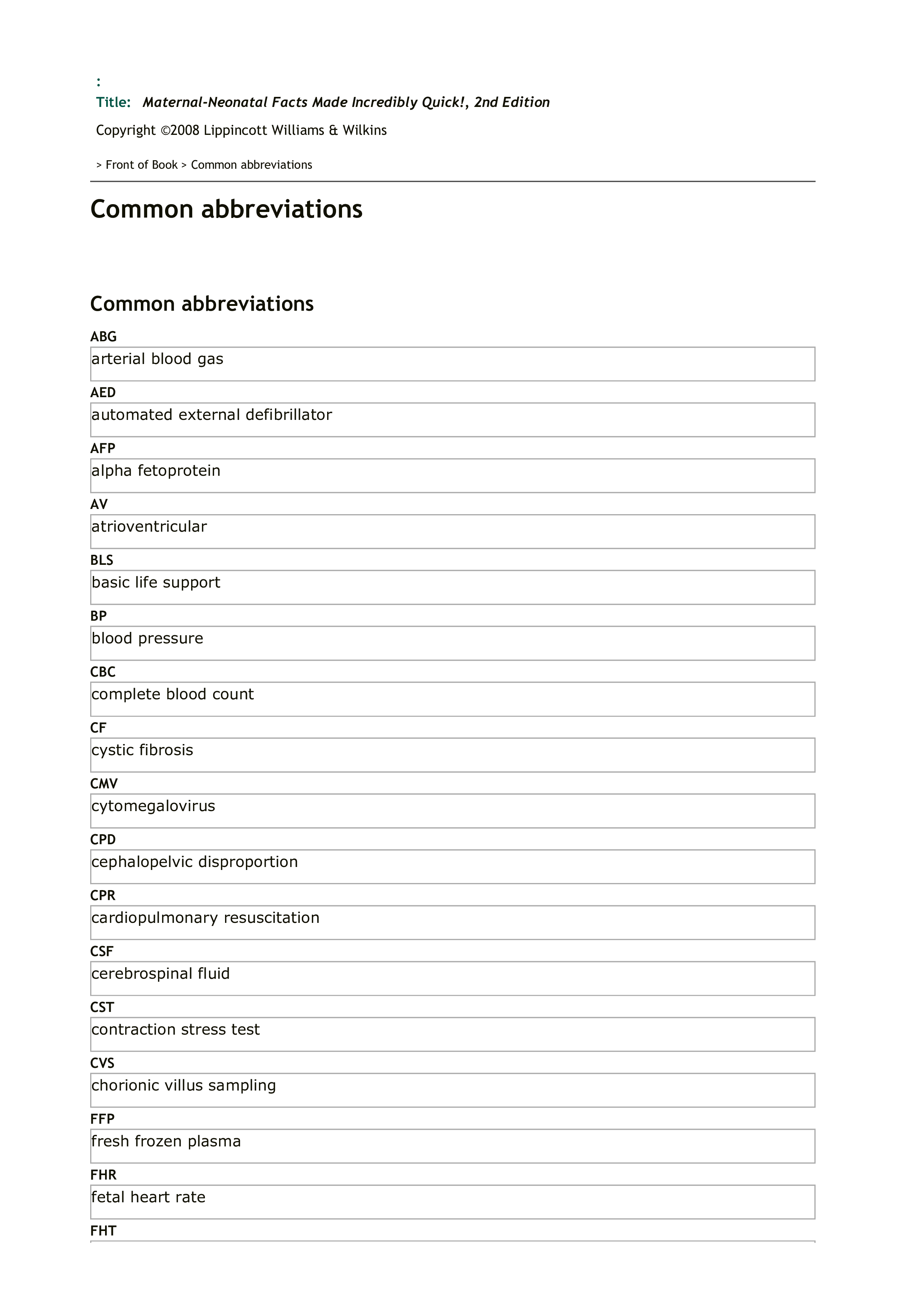Click the complete blood count box
The width and height of the screenshot is (924, 1307).
[452, 699]
